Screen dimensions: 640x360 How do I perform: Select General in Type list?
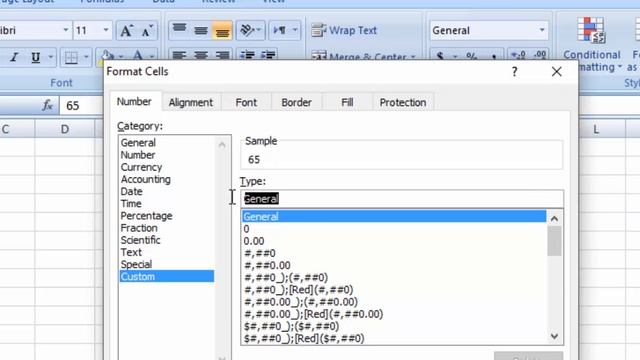click(394, 217)
